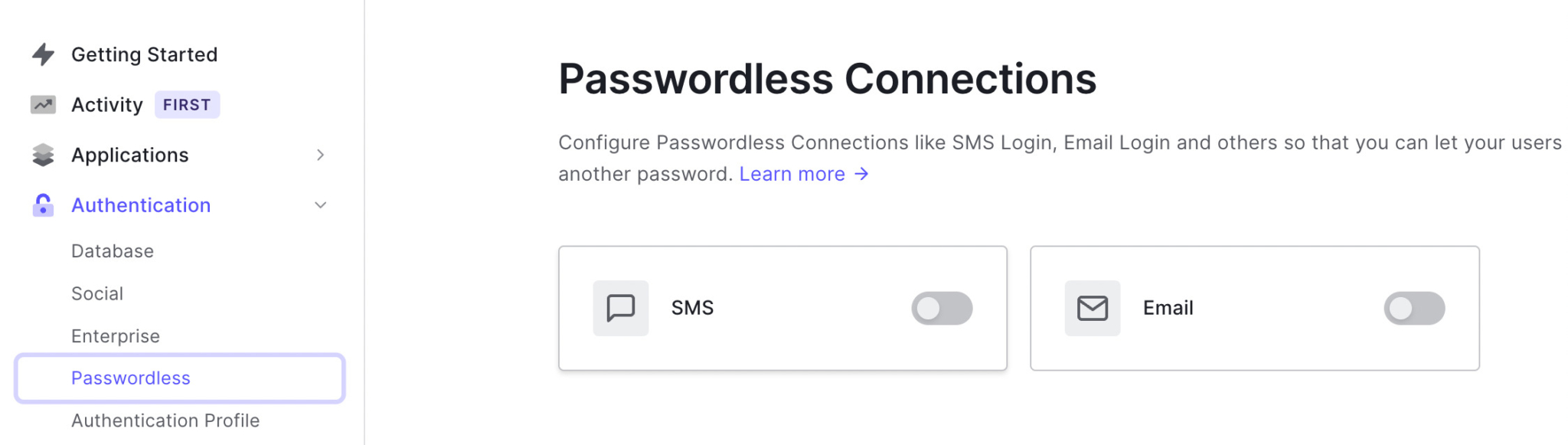This screenshot has width=1568, height=445.
Task: Click the SMS speech bubble icon
Action: click(x=620, y=308)
